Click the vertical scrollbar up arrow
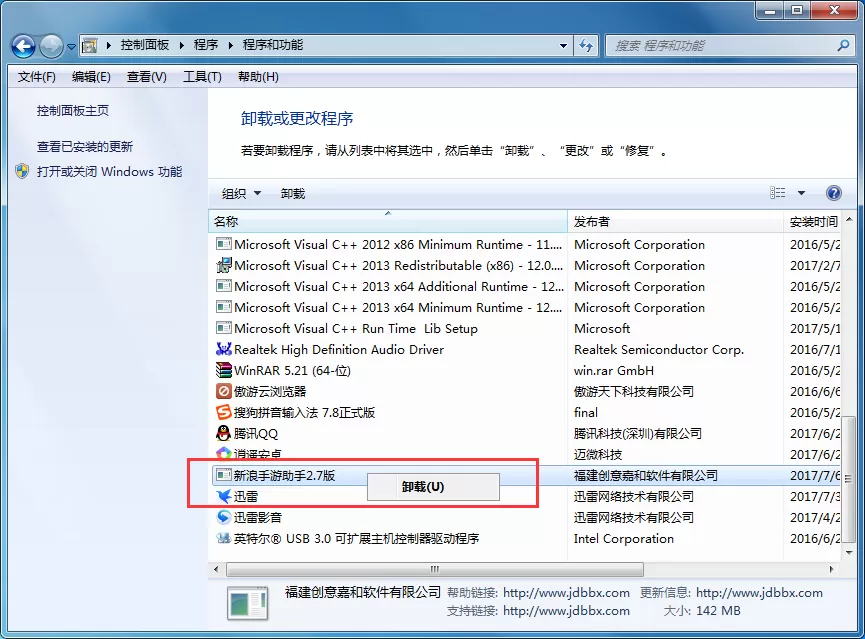The image size is (865, 639). [x=848, y=220]
